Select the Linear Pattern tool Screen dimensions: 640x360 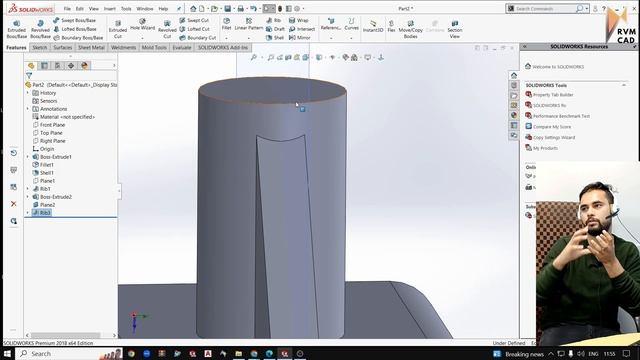249,24
